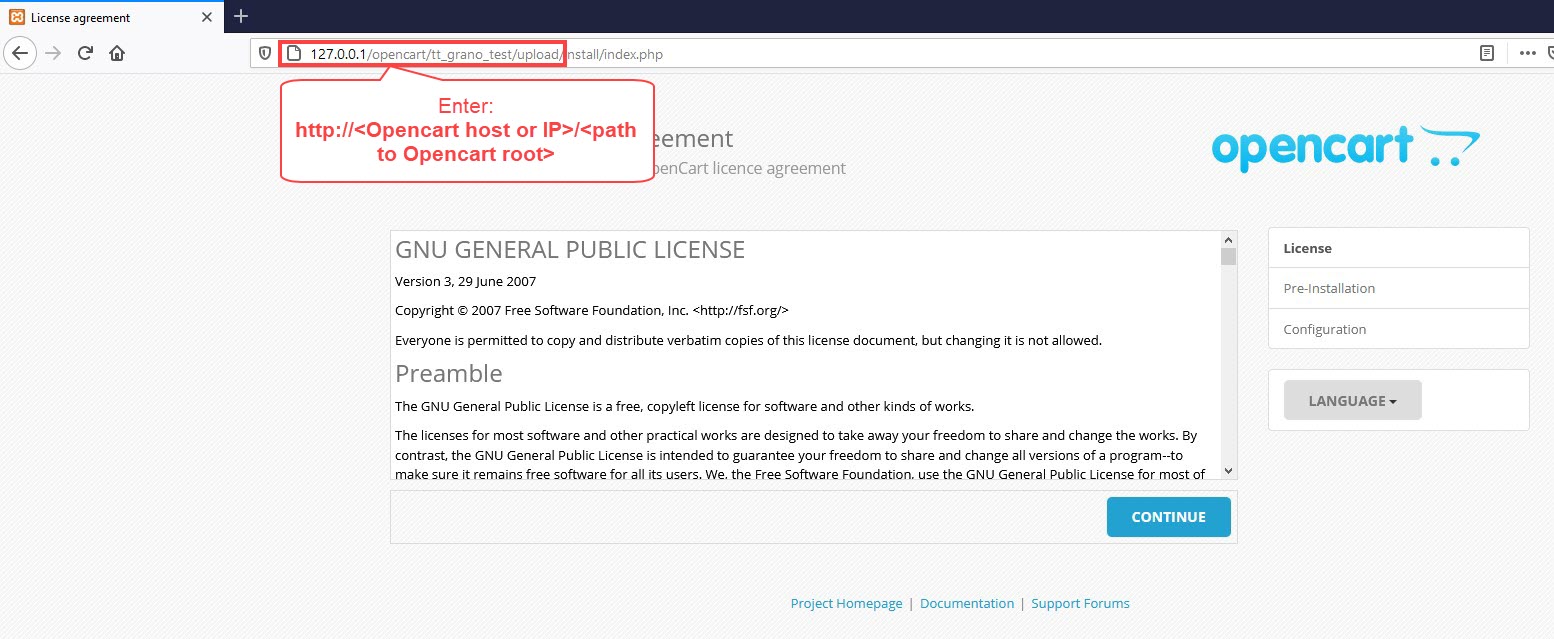Select the Configuration step
Screen dimensions: 1554x639
(1398, 329)
